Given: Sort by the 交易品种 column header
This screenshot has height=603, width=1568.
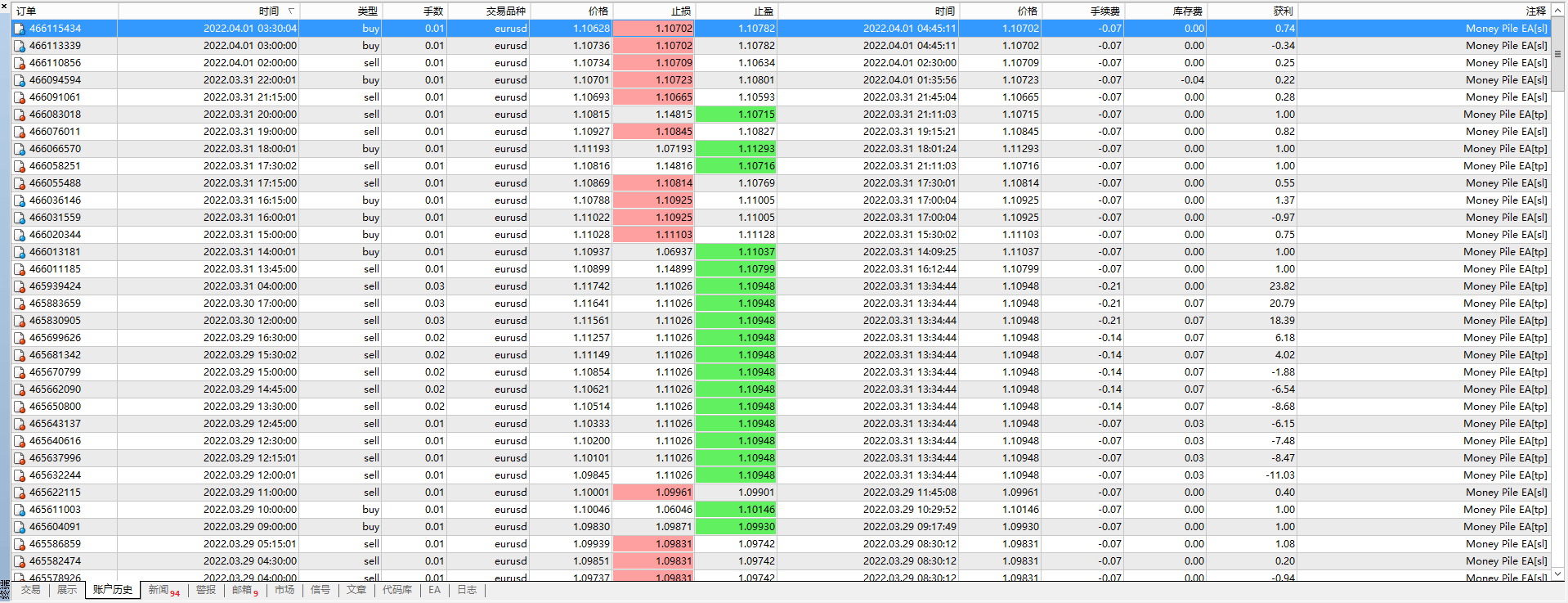Looking at the screenshot, I should (488, 11).
